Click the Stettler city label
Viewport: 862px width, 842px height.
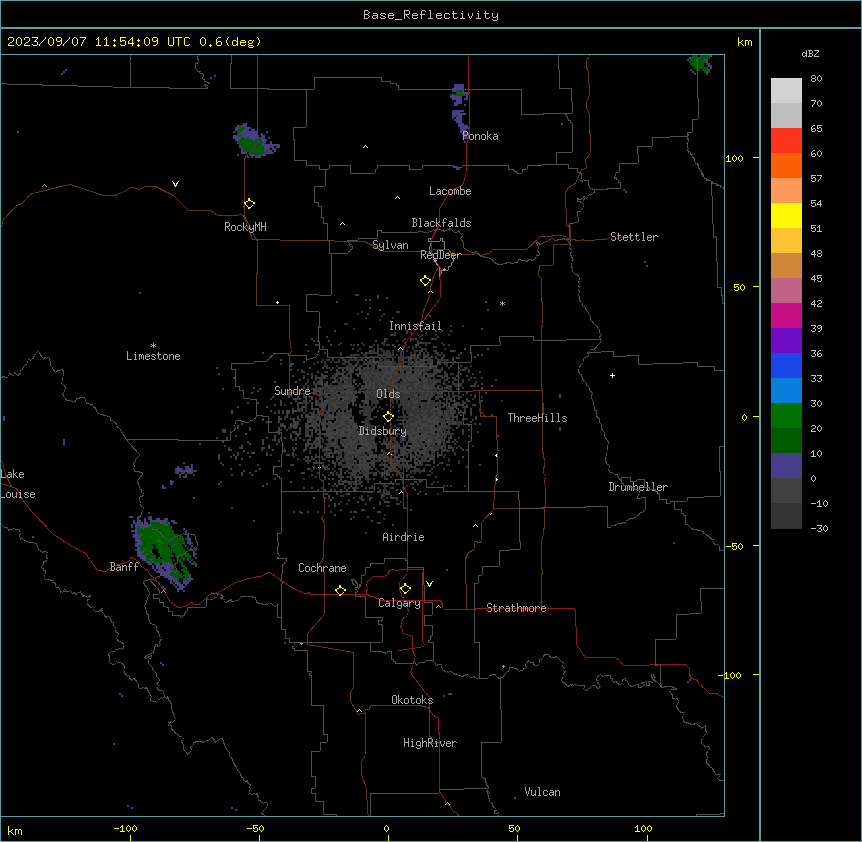coord(634,237)
